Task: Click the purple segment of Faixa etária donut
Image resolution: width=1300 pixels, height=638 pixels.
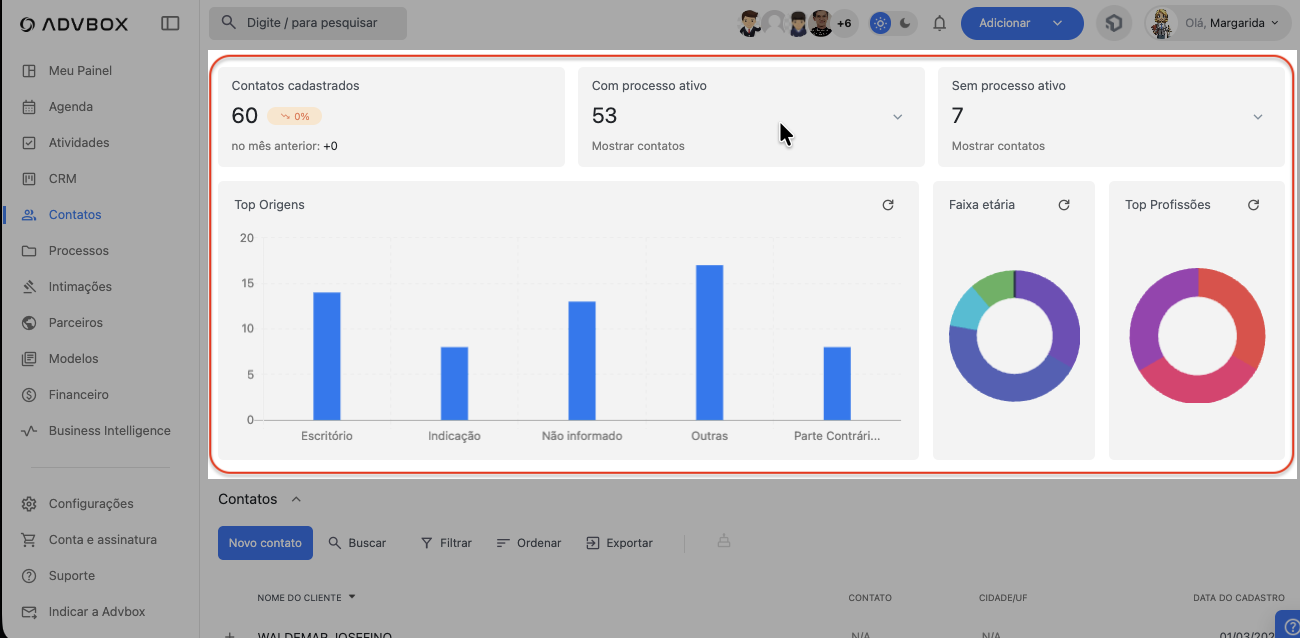Action: tap(1058, 310)
